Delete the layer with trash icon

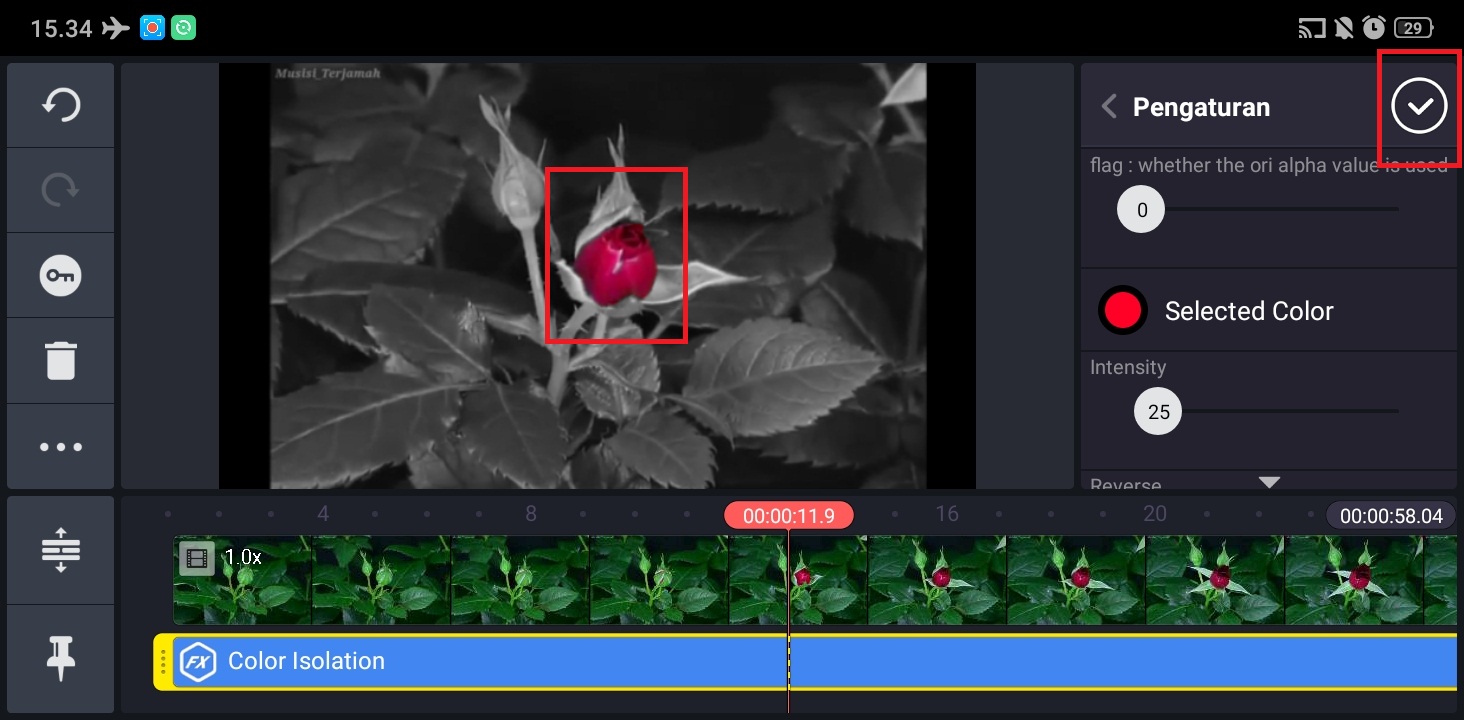pos(61,360)
